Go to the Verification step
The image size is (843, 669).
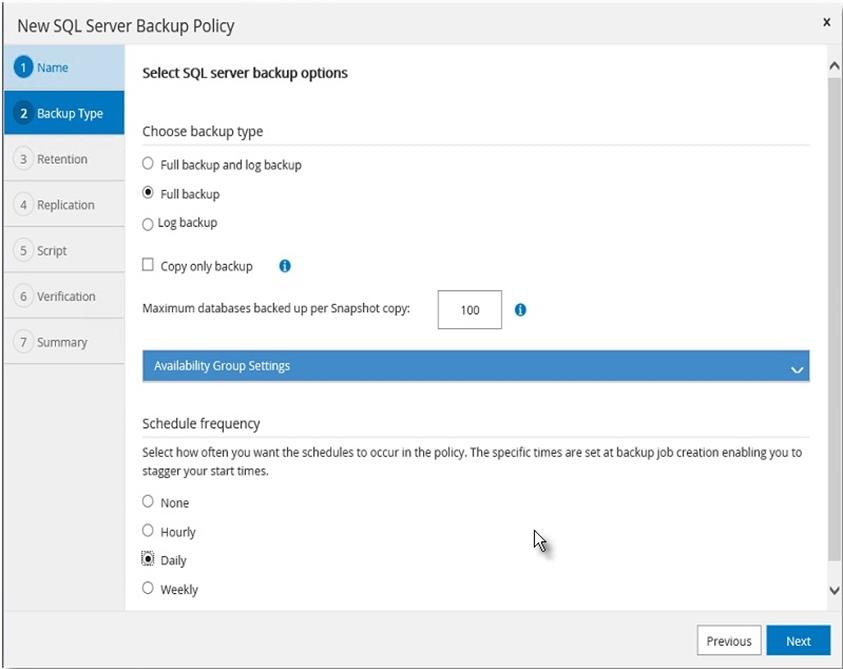64,296
